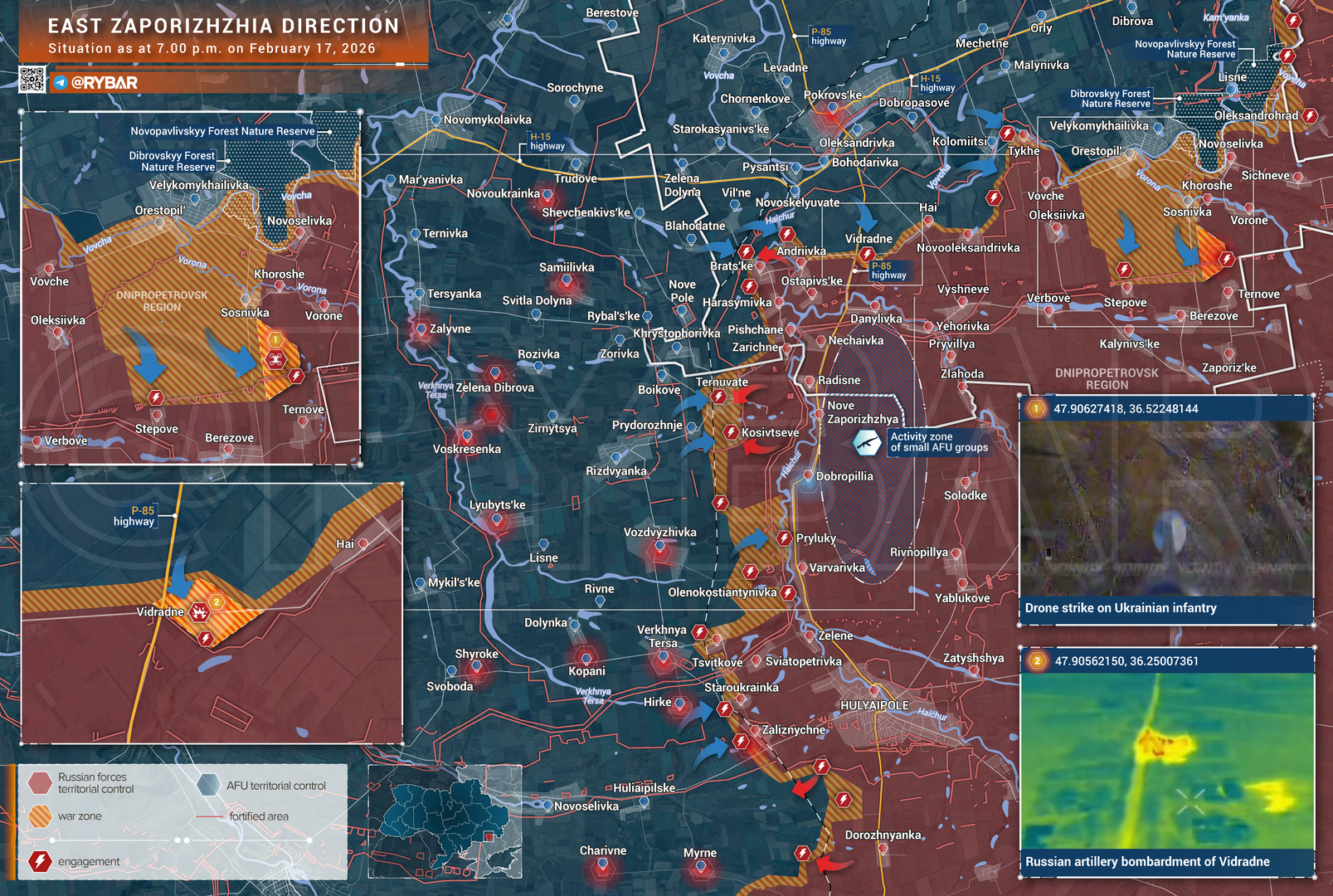Click the Telegram icon beside @RYBAR
This screenshot has height=896, width=1333.
(61, 83)
